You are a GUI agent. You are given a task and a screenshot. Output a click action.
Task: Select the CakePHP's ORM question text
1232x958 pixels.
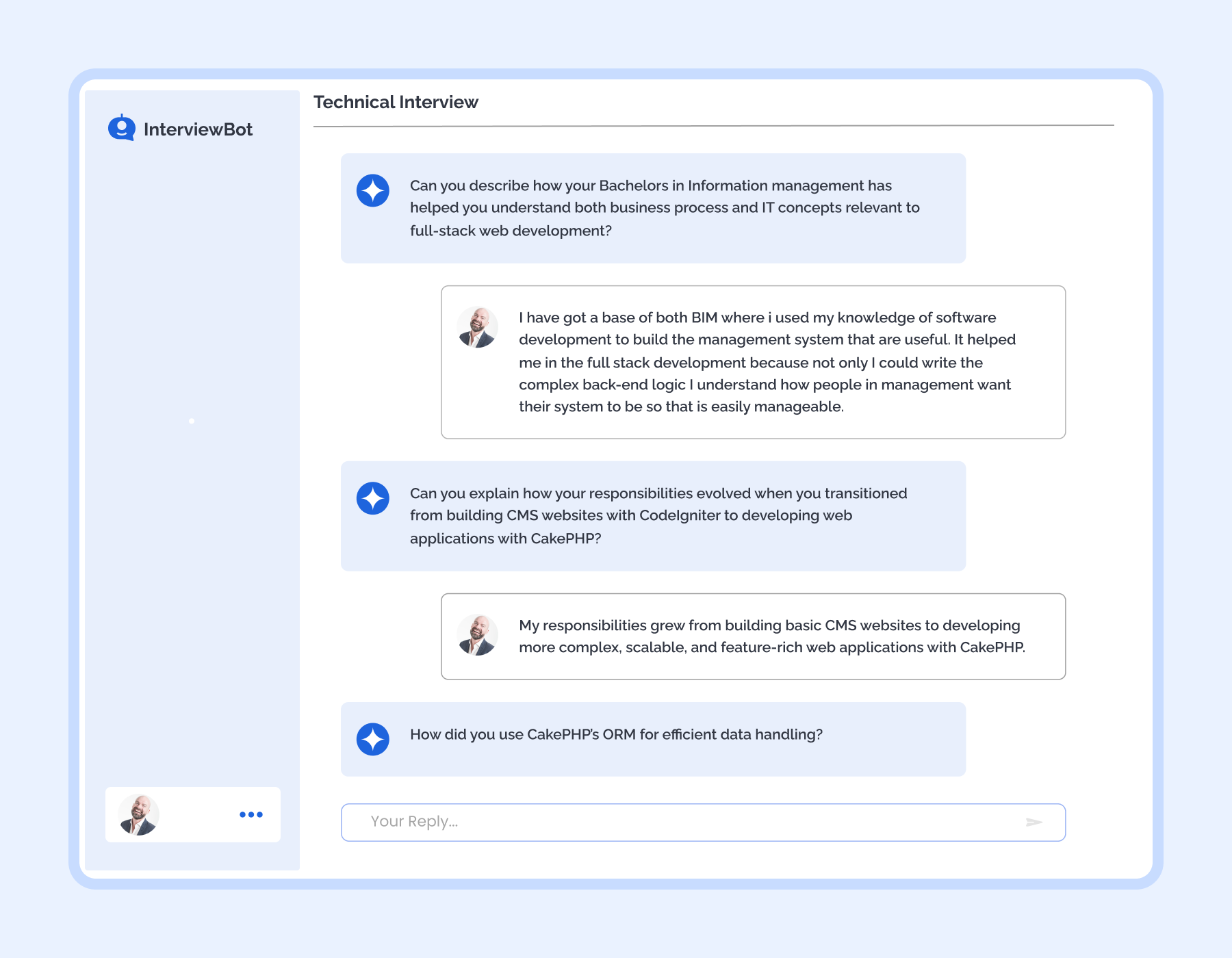pos(616,735)
